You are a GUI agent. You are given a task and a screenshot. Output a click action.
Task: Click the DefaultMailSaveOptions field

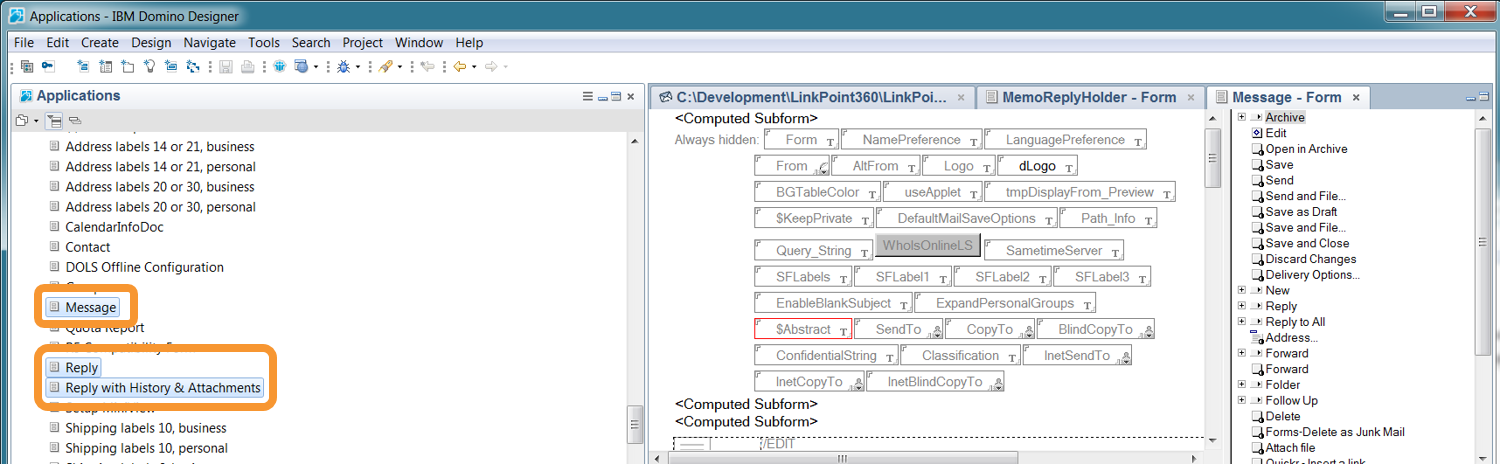click(x=967, y=218)
